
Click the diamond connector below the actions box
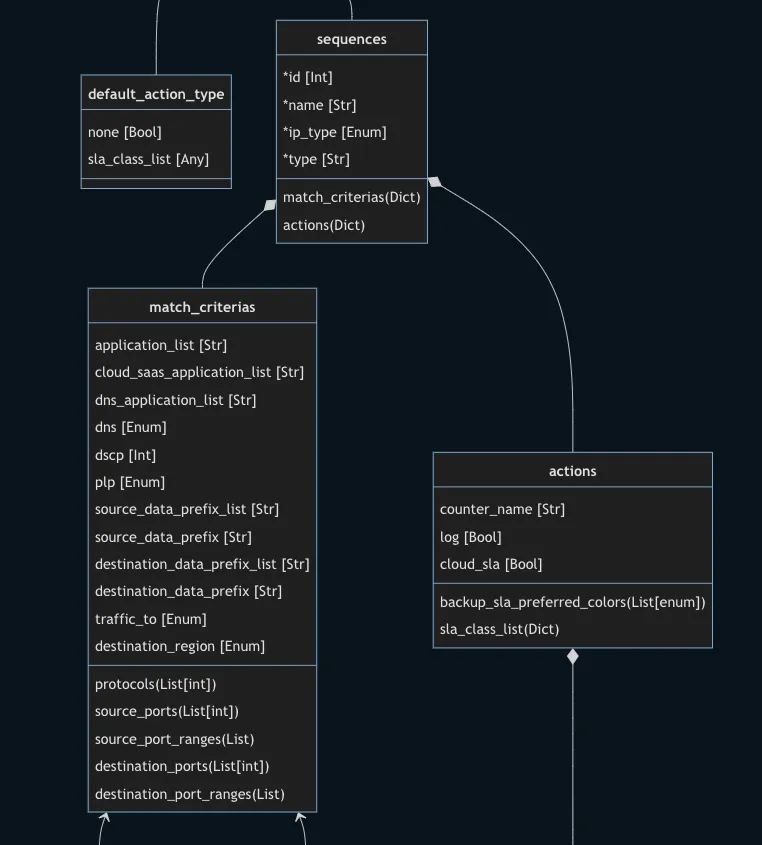573,657
